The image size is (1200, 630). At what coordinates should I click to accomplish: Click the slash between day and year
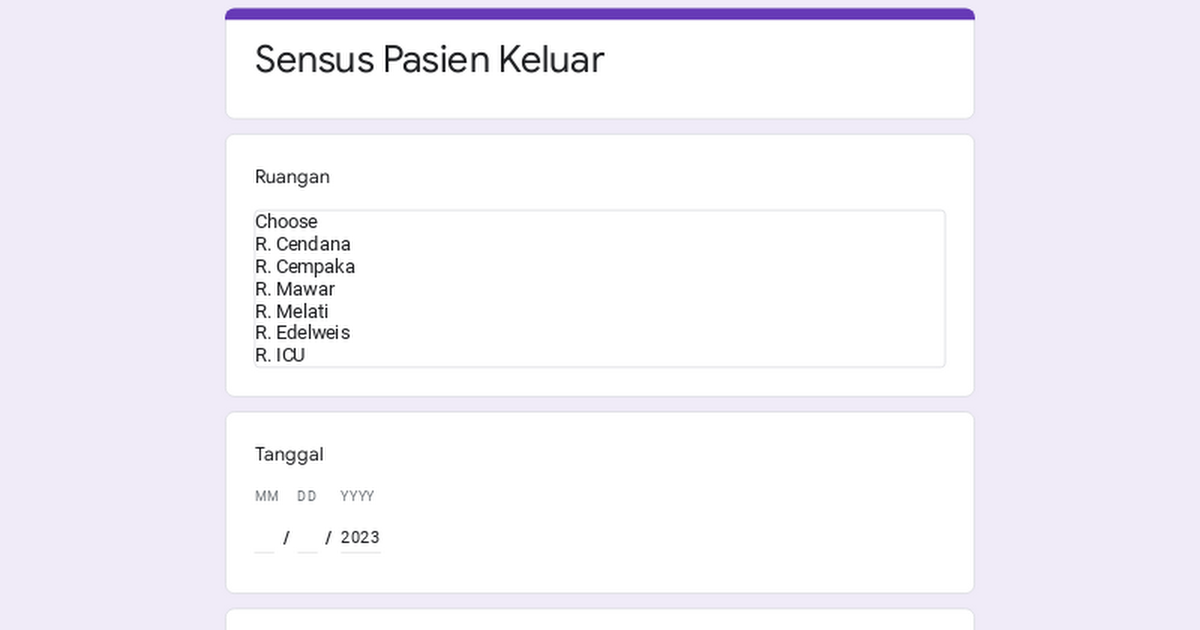328,538
